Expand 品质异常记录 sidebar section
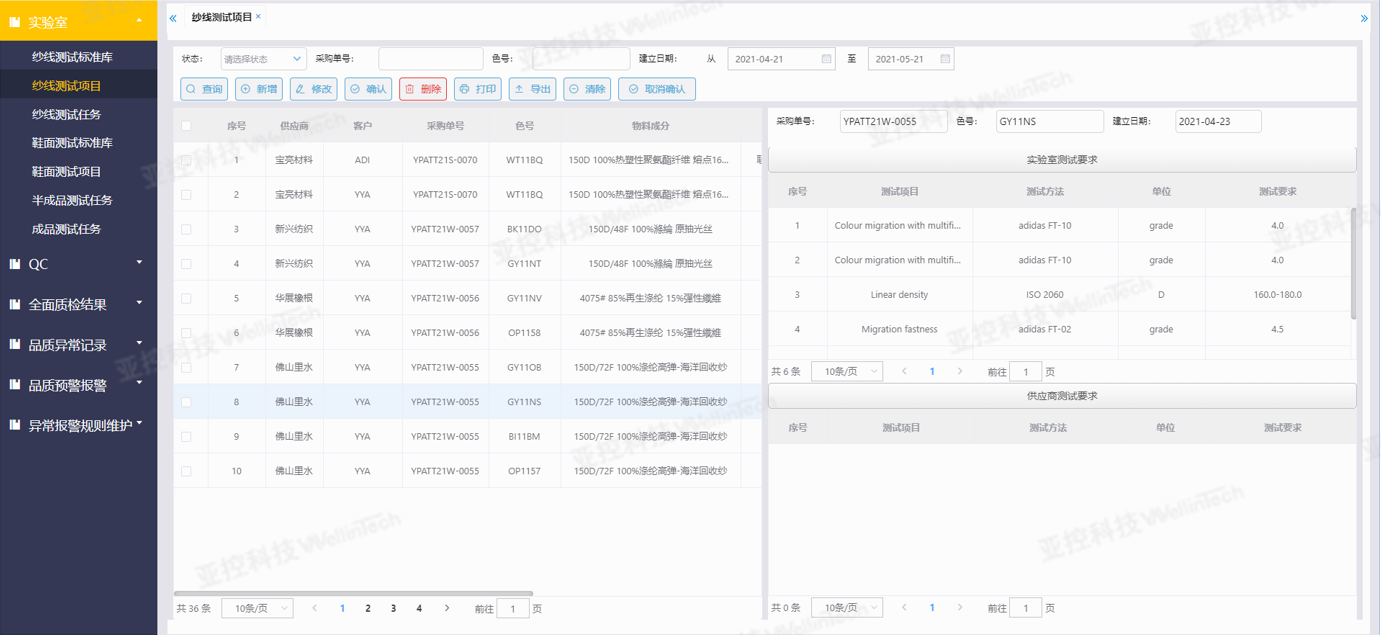Image resolution: width=1381 pixels, height=635 pixels. pos(79,344)
